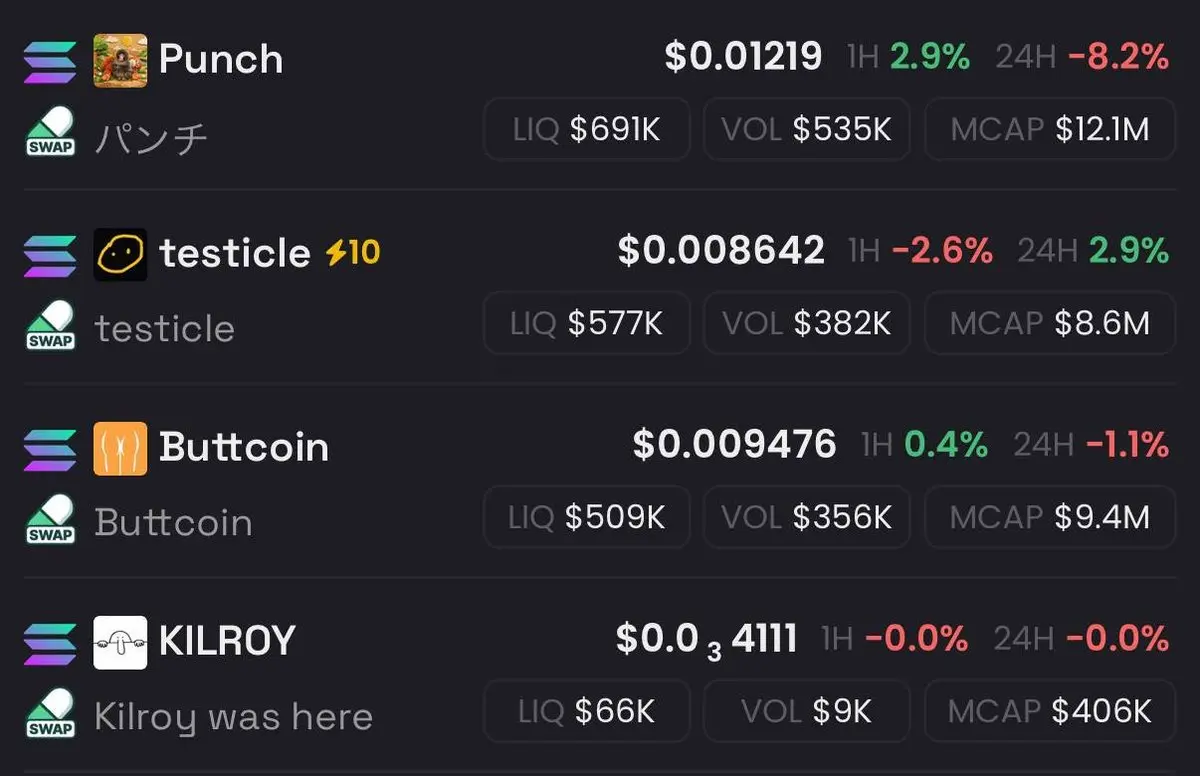Screen dimensions: 1200x776
Task: Click the SWAP icon in testicle row
Action: point(50,326)
